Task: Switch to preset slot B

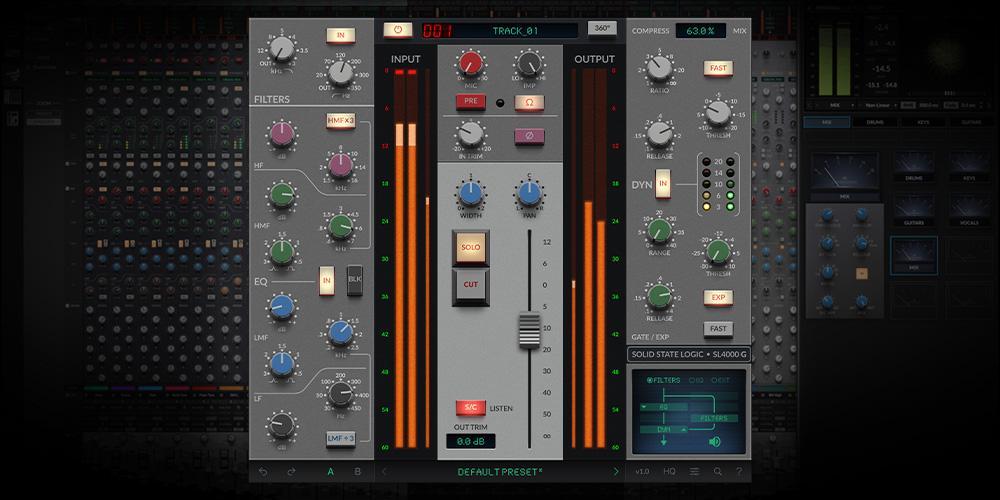Action: point(358,471)
